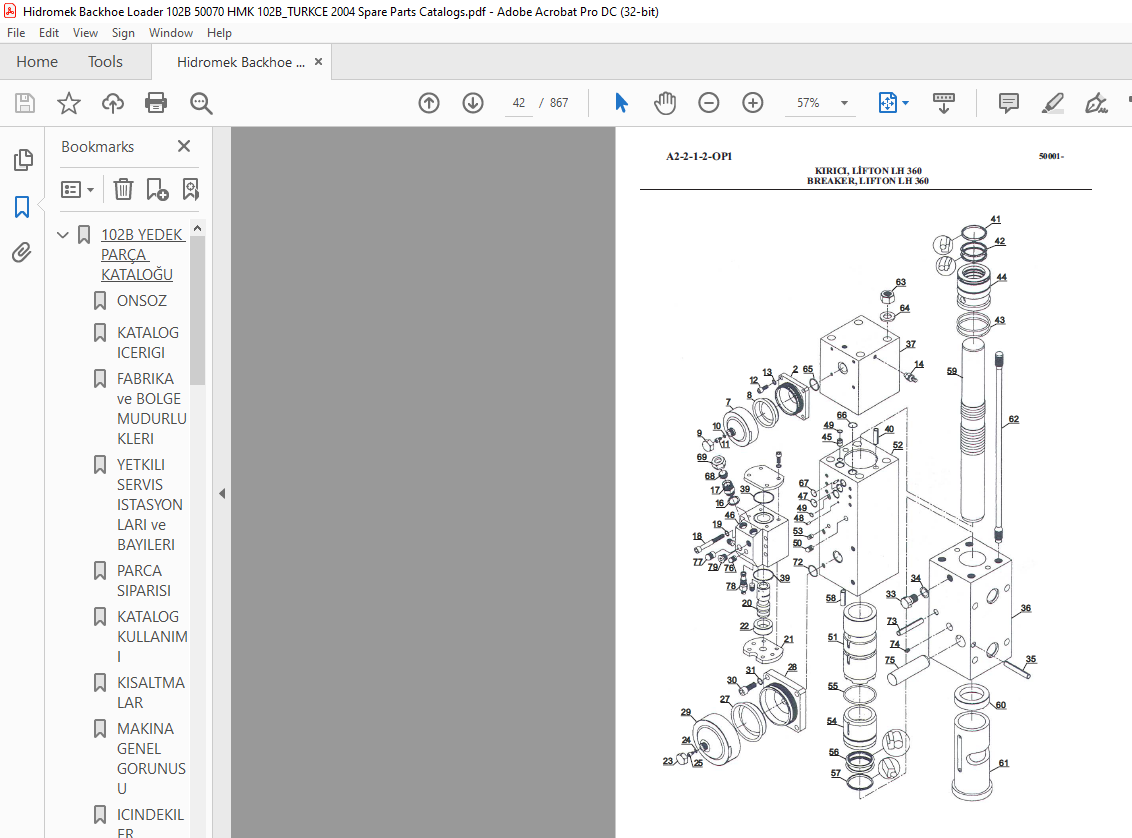This screenshot has height=838, width=1132.
Task: Toggle the Bookmarks panel icon
Action: coord(22,207)
